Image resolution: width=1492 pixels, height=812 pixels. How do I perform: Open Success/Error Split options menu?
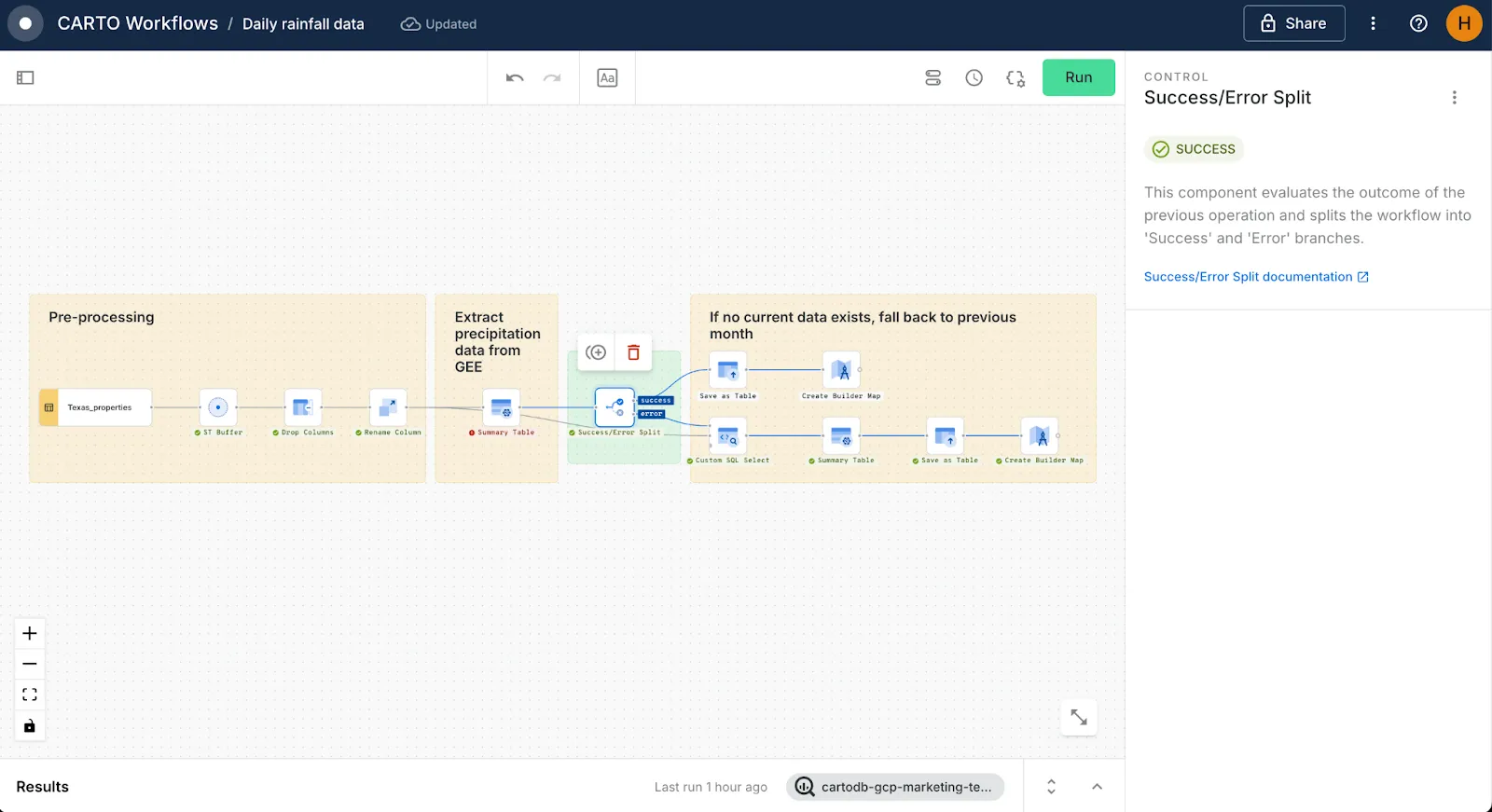tap(1454, 98)
